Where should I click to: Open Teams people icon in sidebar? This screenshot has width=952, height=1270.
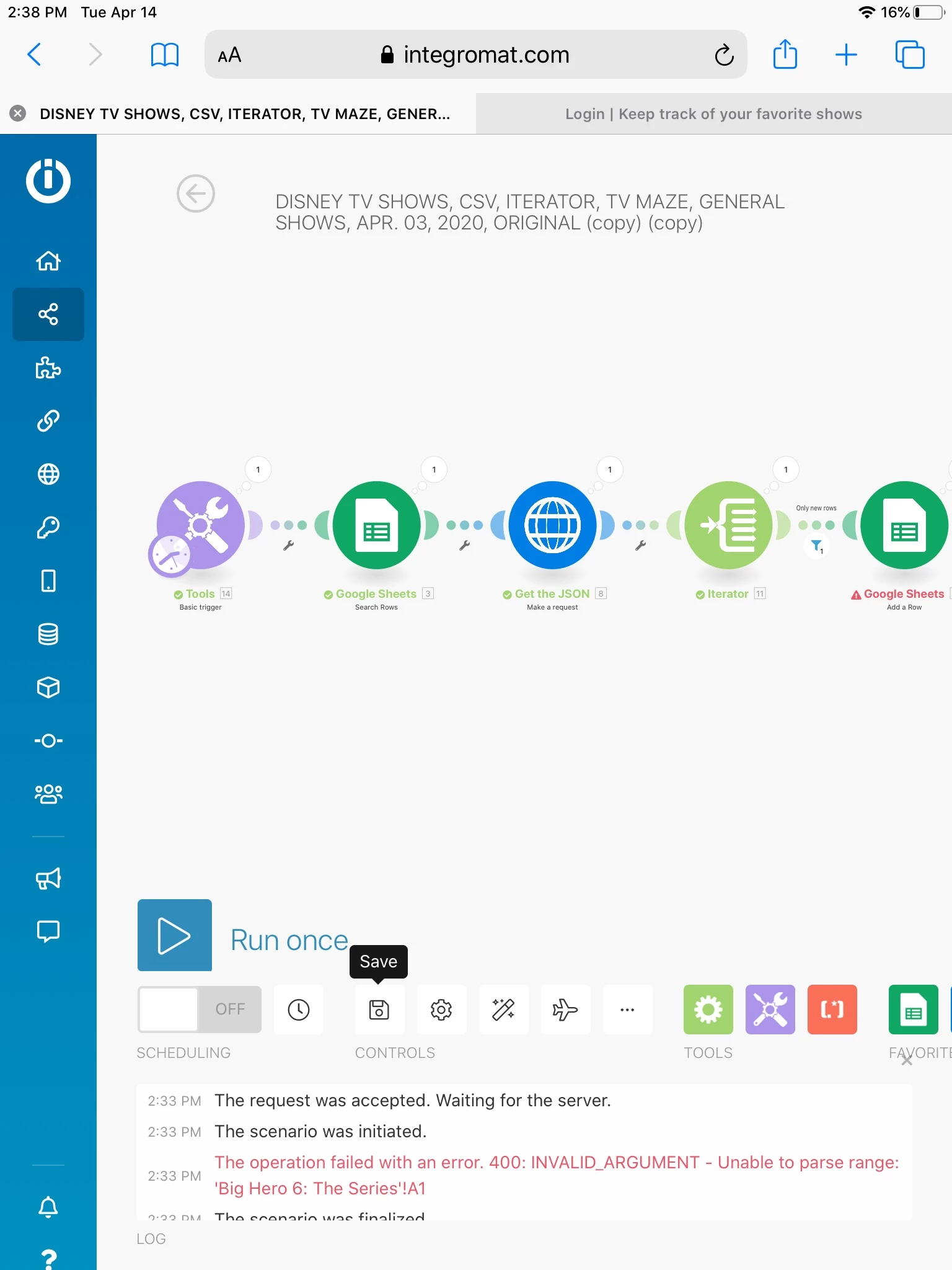48,794
